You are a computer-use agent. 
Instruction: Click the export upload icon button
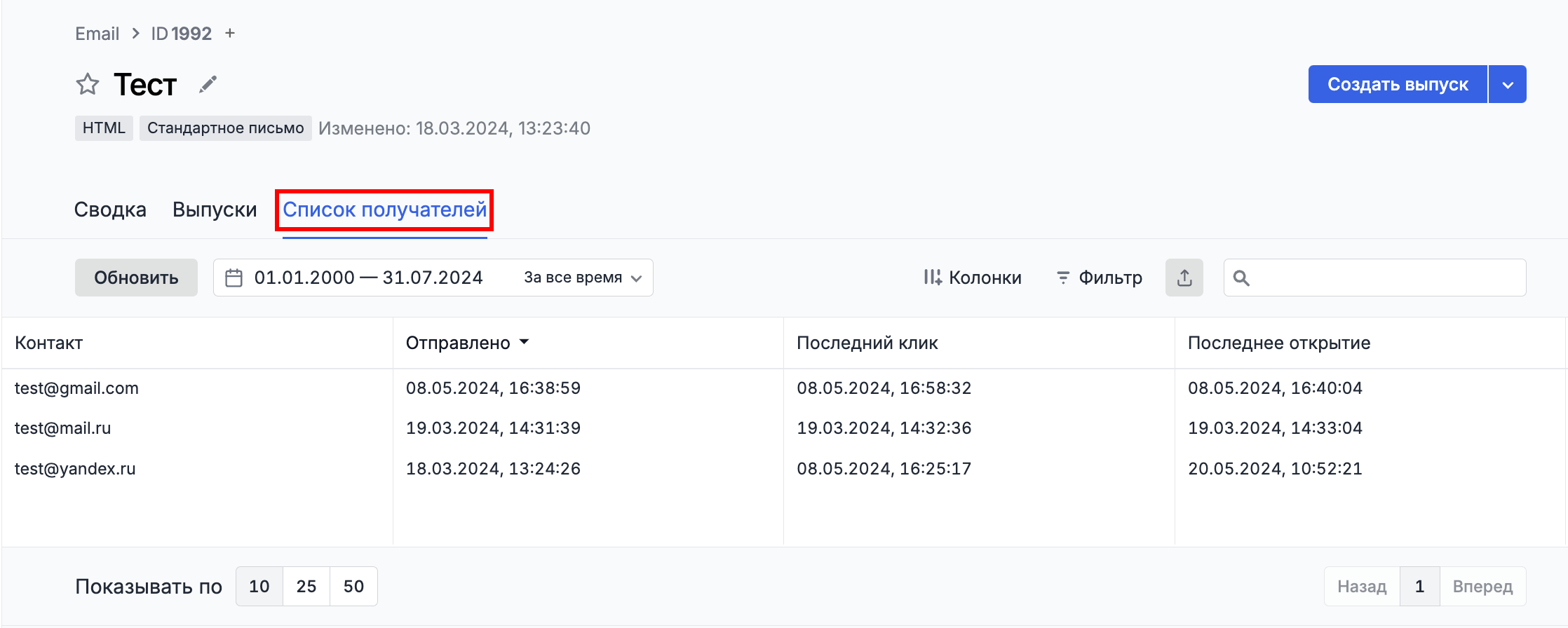(x=1184, y=278)
